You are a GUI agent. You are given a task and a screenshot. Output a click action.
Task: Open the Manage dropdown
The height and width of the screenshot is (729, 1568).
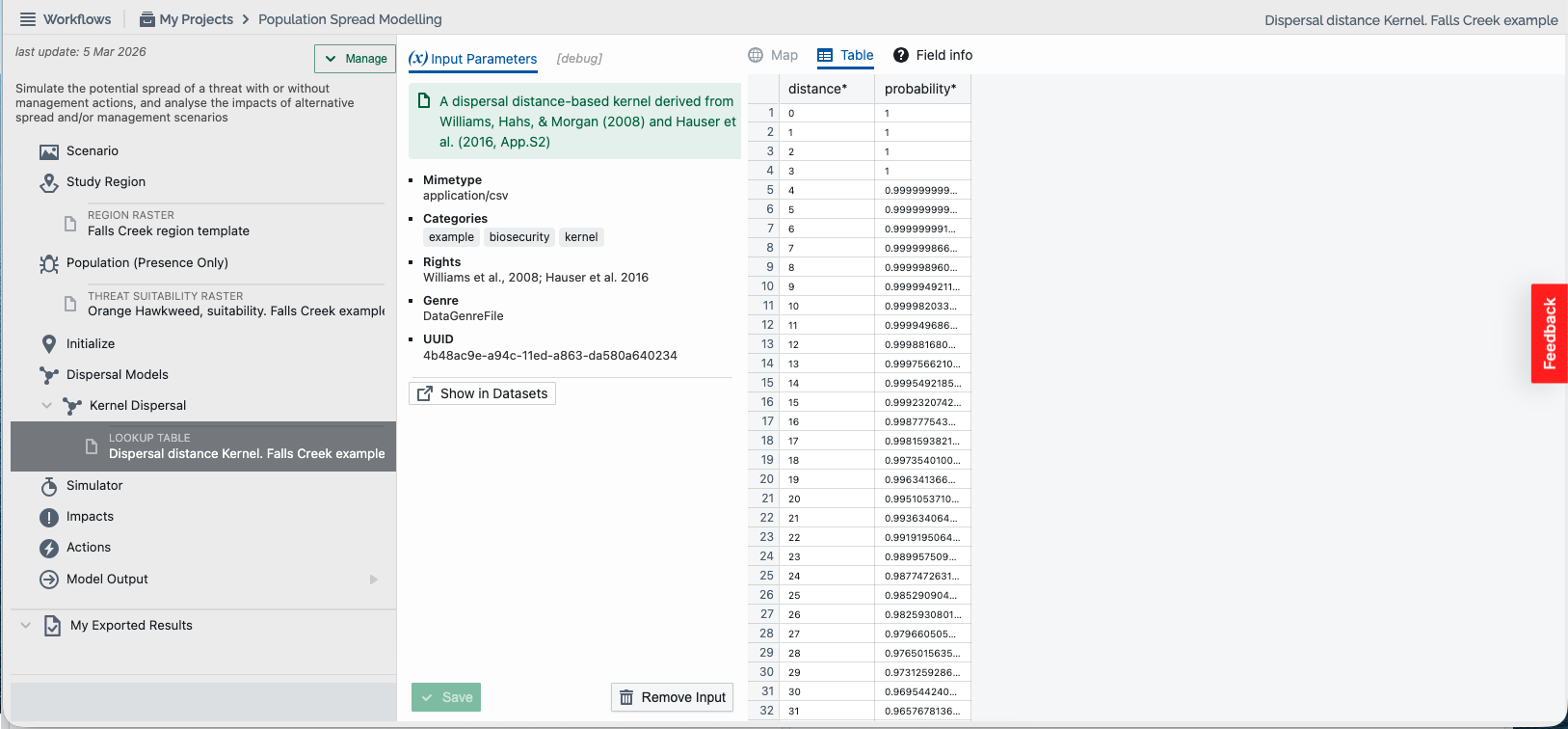point(355,59)
